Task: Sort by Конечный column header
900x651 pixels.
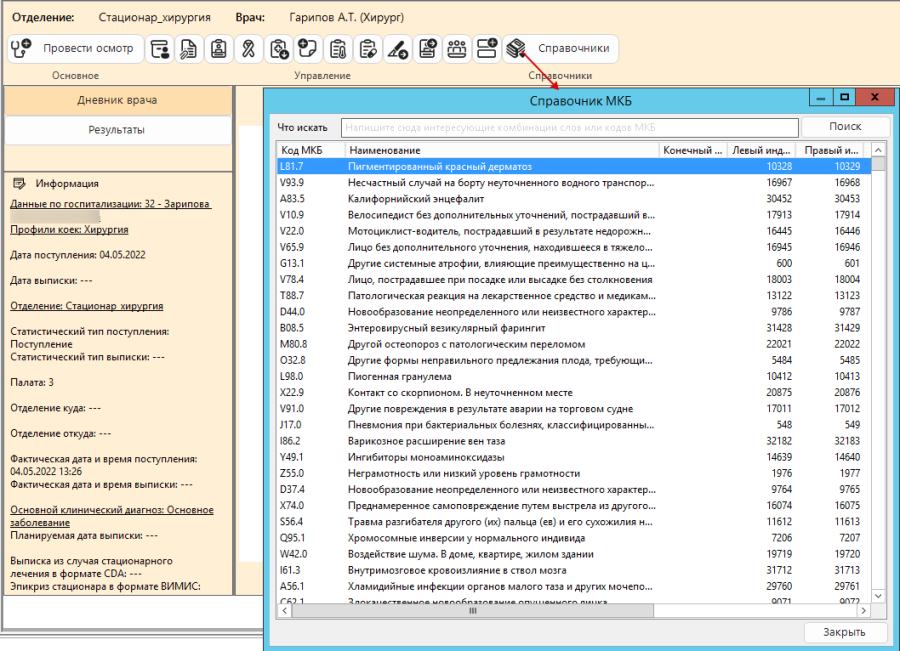Action: point(693,150)
